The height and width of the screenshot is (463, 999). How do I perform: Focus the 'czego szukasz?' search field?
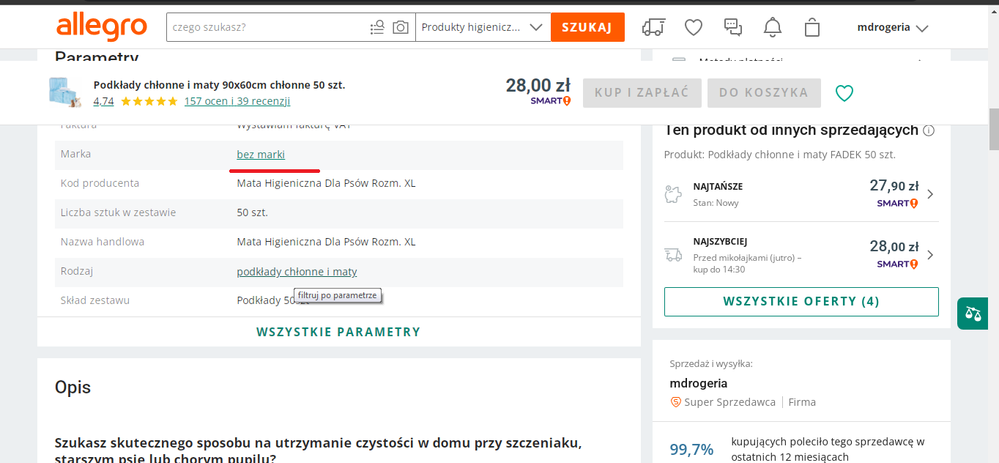click(268, 27)
